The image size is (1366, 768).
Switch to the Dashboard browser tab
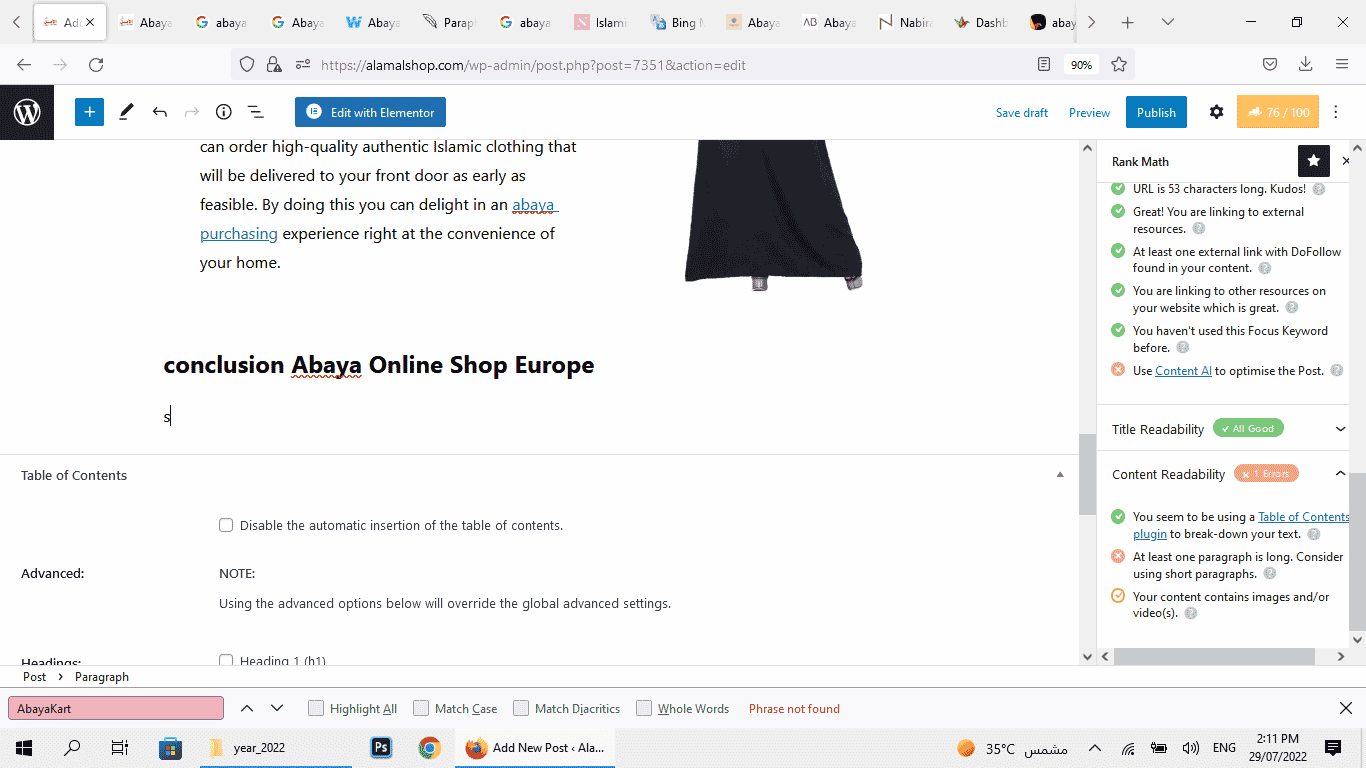click(x=981, y=22)
